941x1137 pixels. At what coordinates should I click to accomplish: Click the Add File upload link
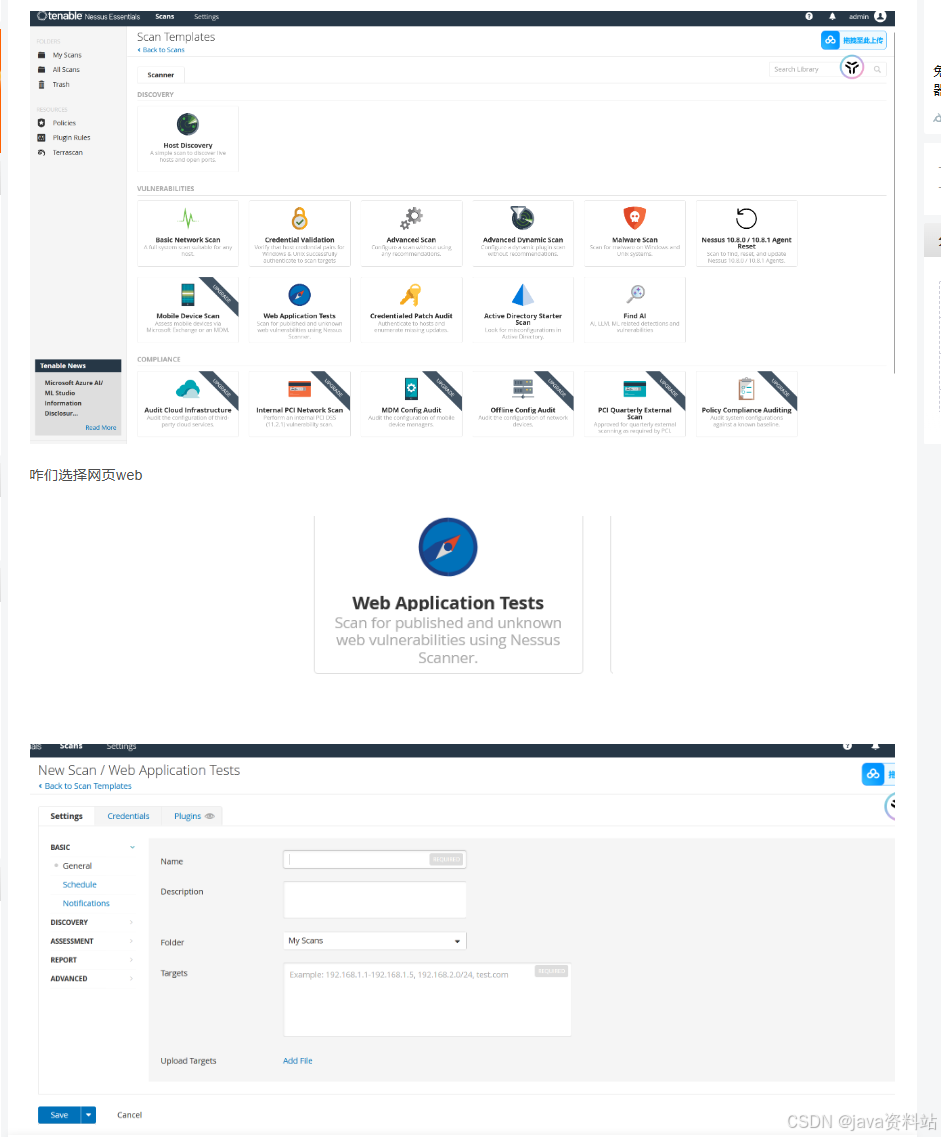point(297,1061)
